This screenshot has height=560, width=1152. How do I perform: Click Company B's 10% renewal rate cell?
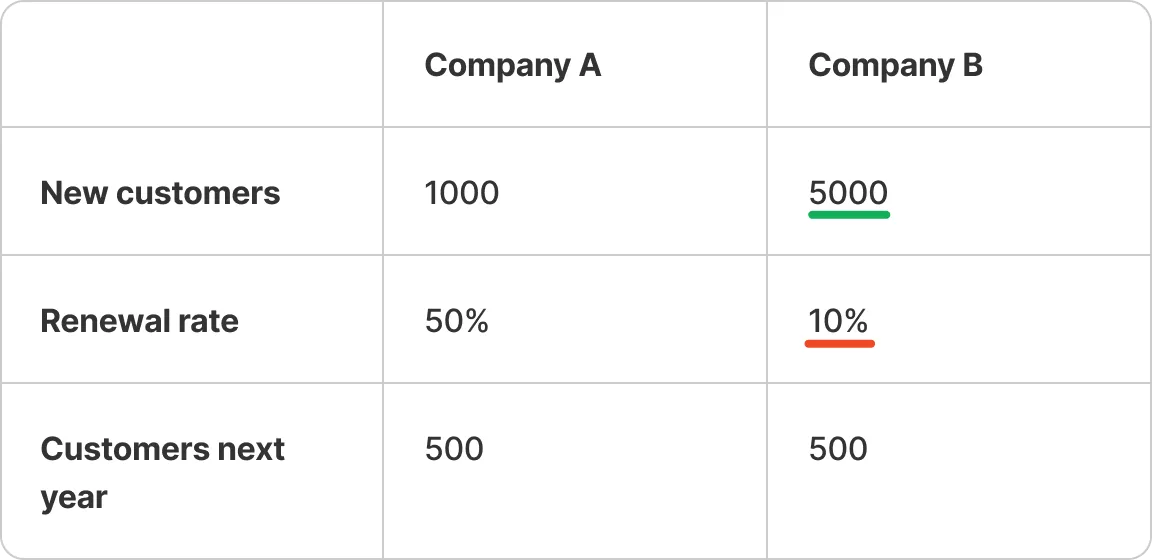(838, 321)
